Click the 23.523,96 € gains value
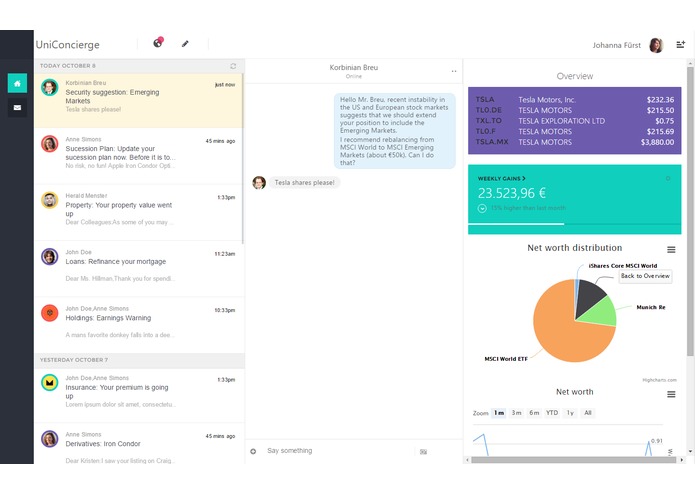The width and height of the screenshot is (695, 494). [x=512, y=193]
